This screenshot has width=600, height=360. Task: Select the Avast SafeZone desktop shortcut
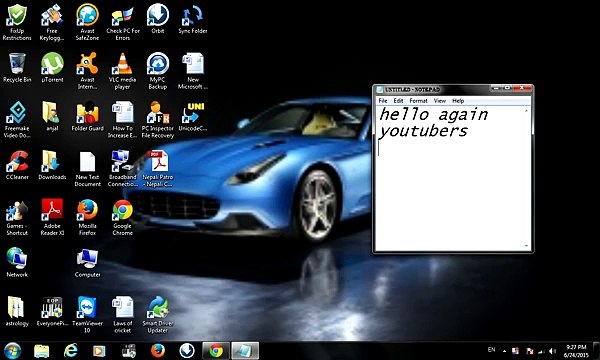[x=87, y=22]
